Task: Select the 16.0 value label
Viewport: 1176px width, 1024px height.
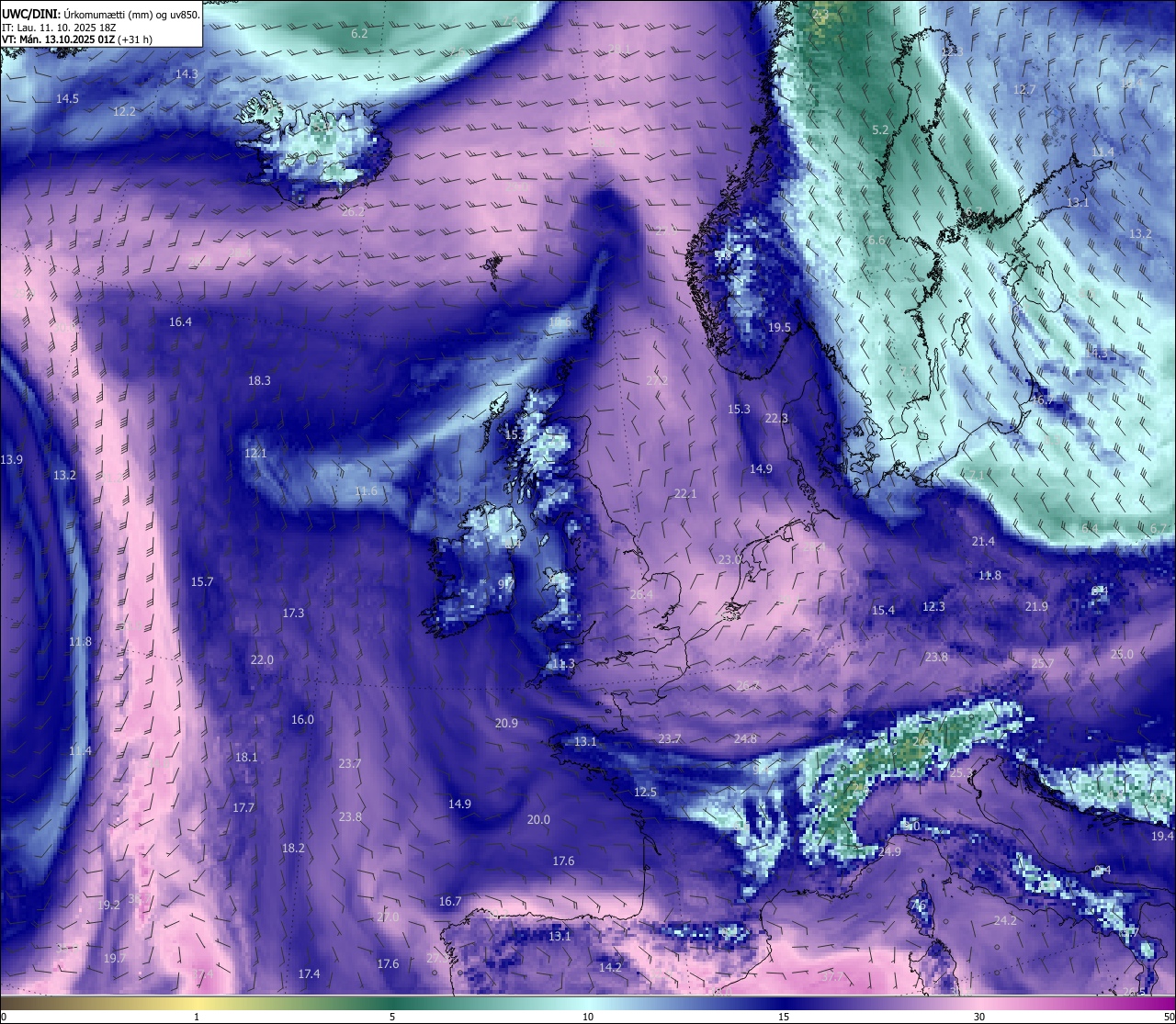Action: click(302, 720)
